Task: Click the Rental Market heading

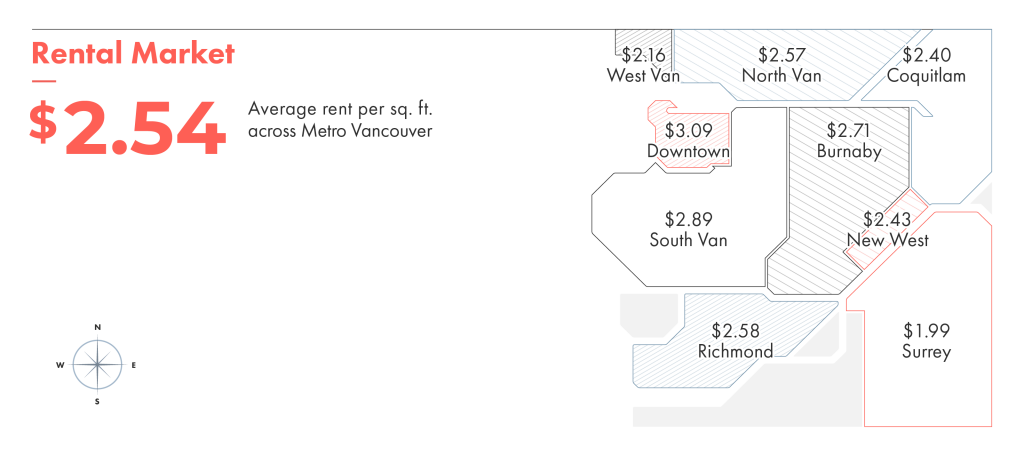Action: coord(133,53)
